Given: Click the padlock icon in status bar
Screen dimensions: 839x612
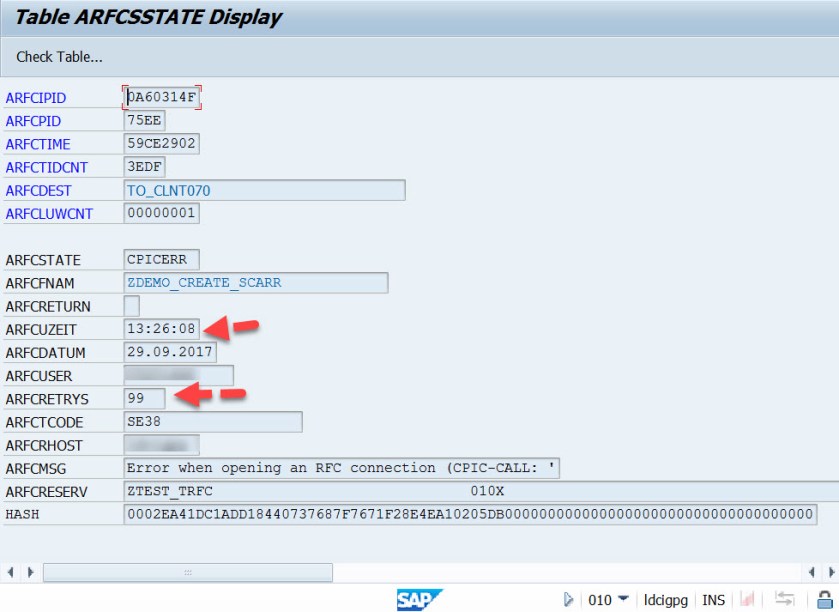Looking at the screenshot, I should coord(825,599).
